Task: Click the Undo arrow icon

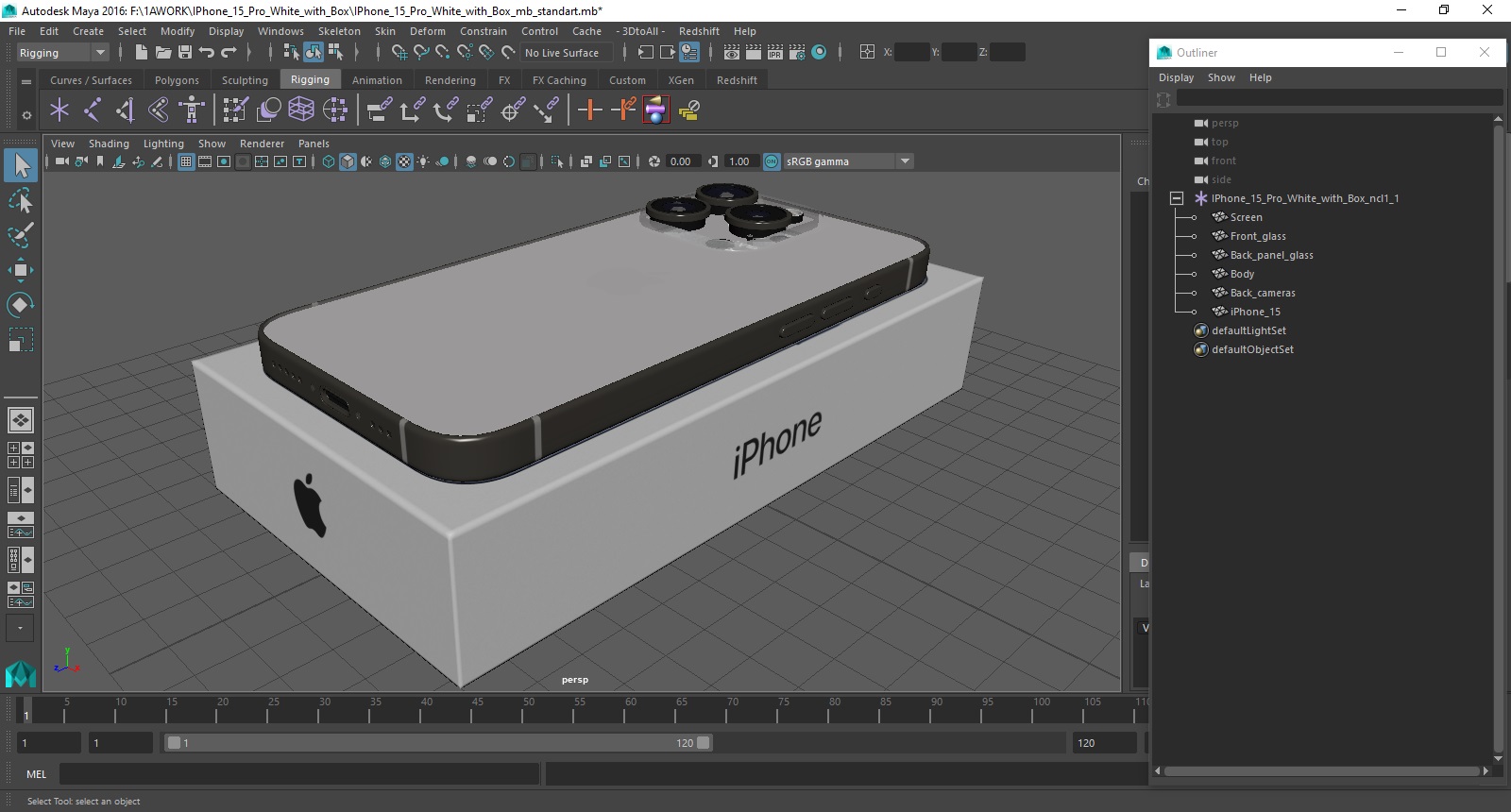Action: (207, 53)
